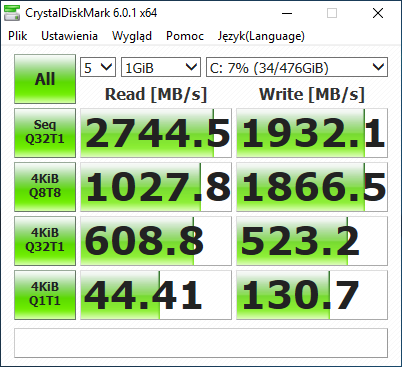Click the 4KiB Q32T1 write result 523.2
Image resolution: width=402 pixels, height=367 pixels.
click(312, 241)
